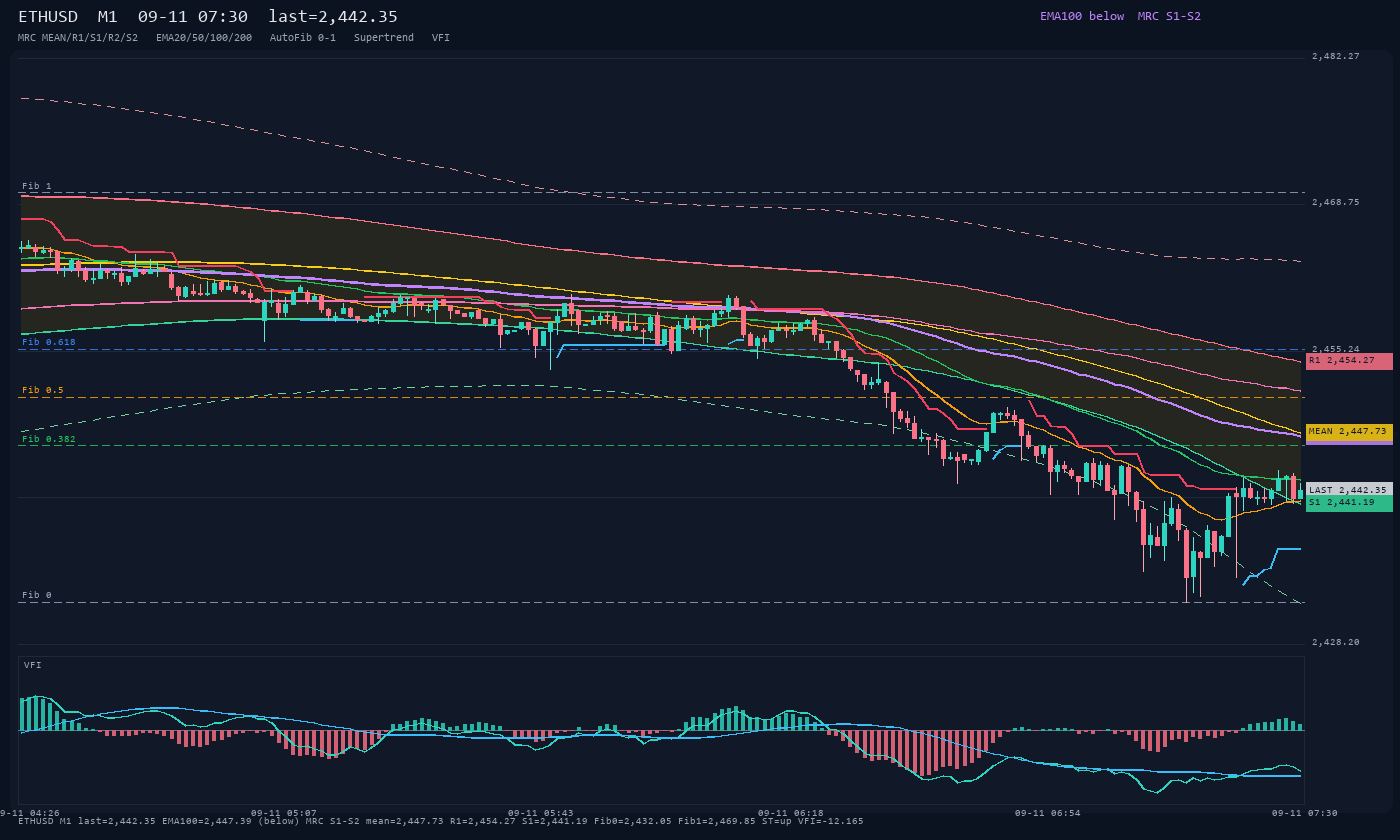Click the 2,455.24 price axis value
This screenshot has width=1400, height=840.
point(1336,349)
